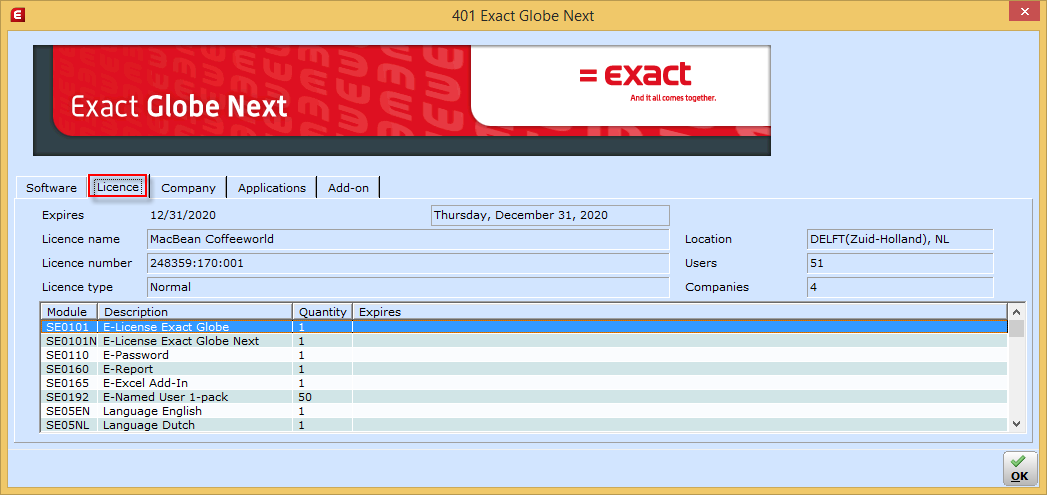Click the Licence number field

[x=408, y=263]
